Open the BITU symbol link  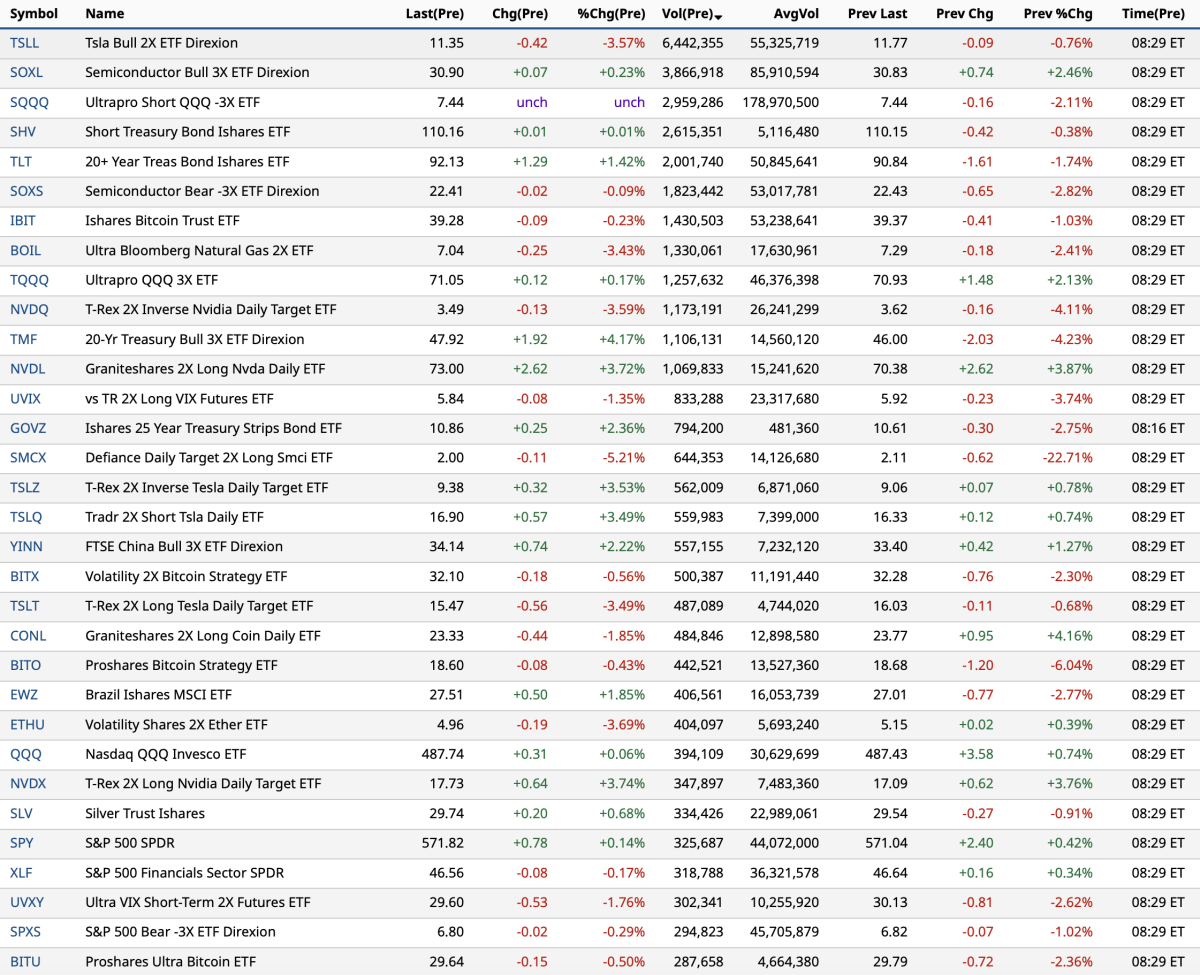[26, 962]
